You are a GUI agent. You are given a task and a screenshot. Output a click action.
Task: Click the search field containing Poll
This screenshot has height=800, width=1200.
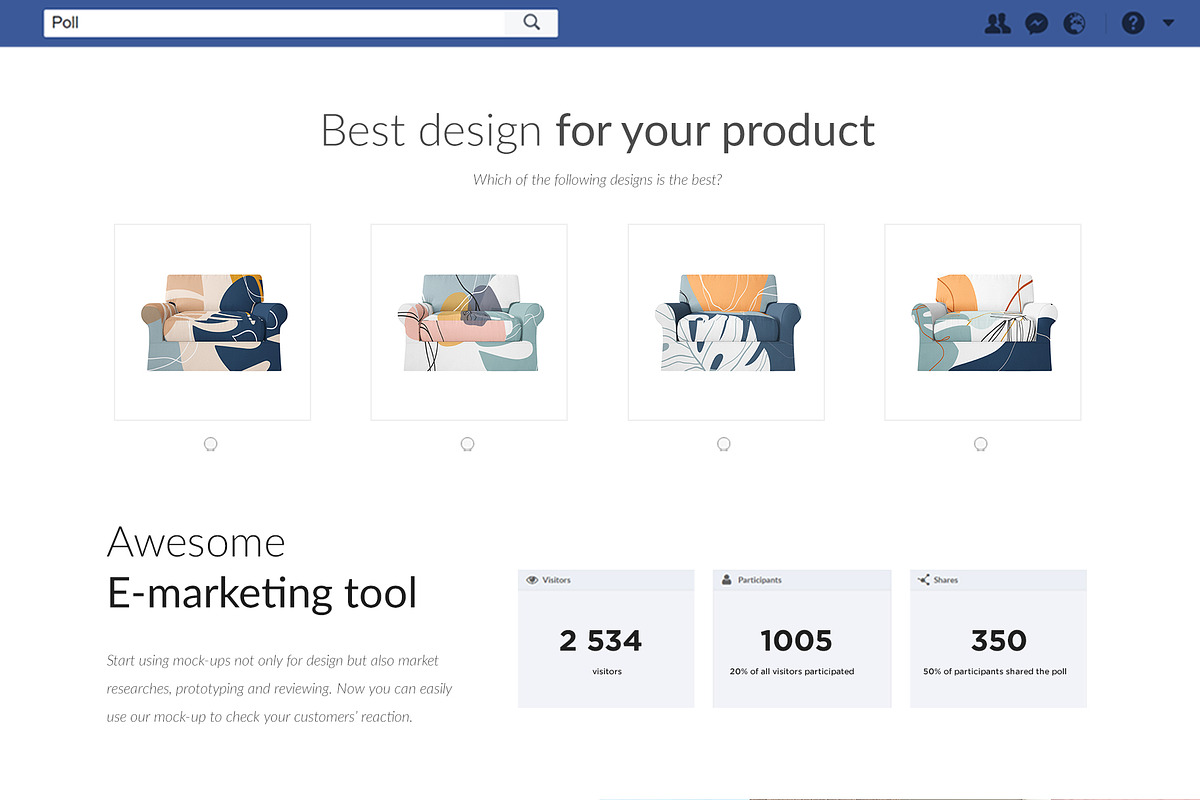pos(275,22)
